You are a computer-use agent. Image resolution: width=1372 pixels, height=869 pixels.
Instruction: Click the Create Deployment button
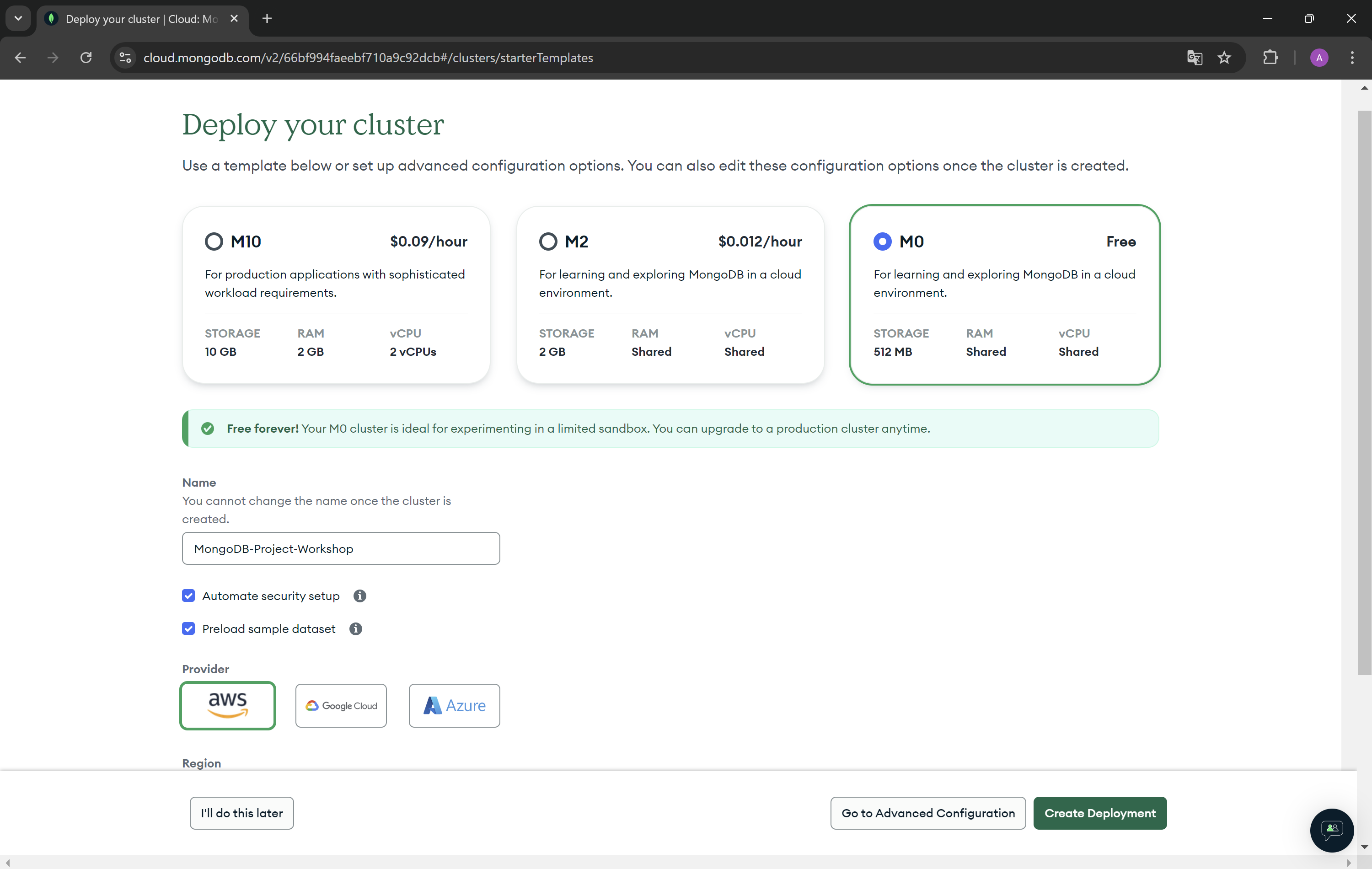point(1099,813)
